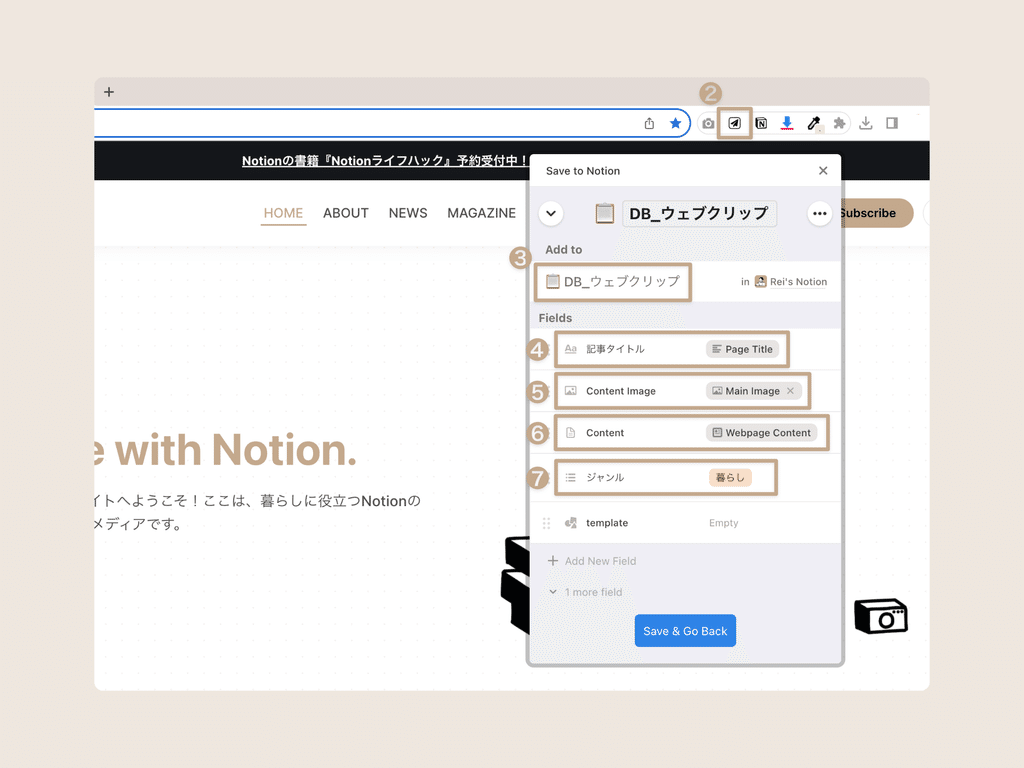Screen dimensions: 1024x768
Task: Set the Empty template value
Action: point(724,523)
